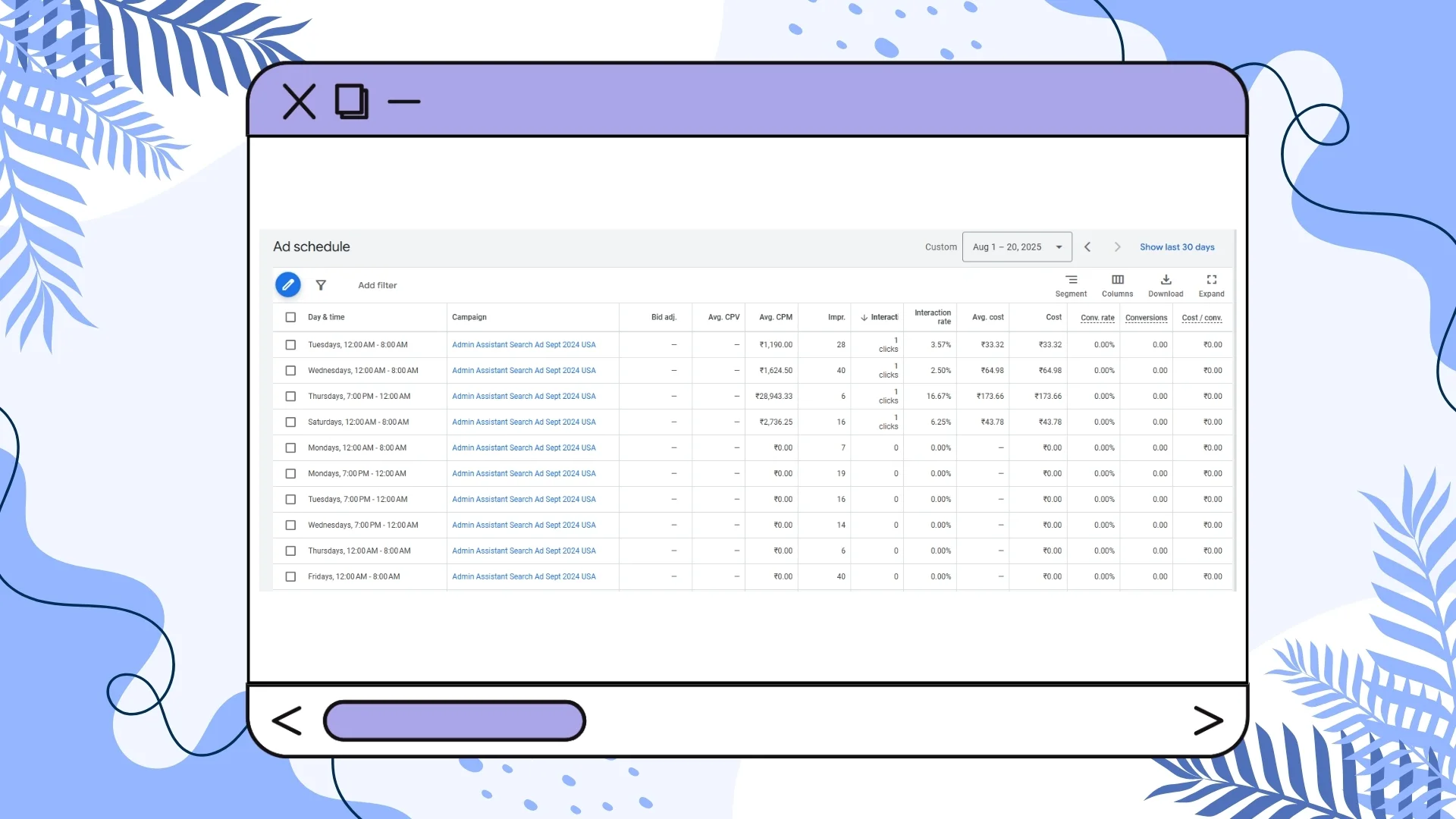Toggle the select-all header checkbox

click(x=290, y=317)
